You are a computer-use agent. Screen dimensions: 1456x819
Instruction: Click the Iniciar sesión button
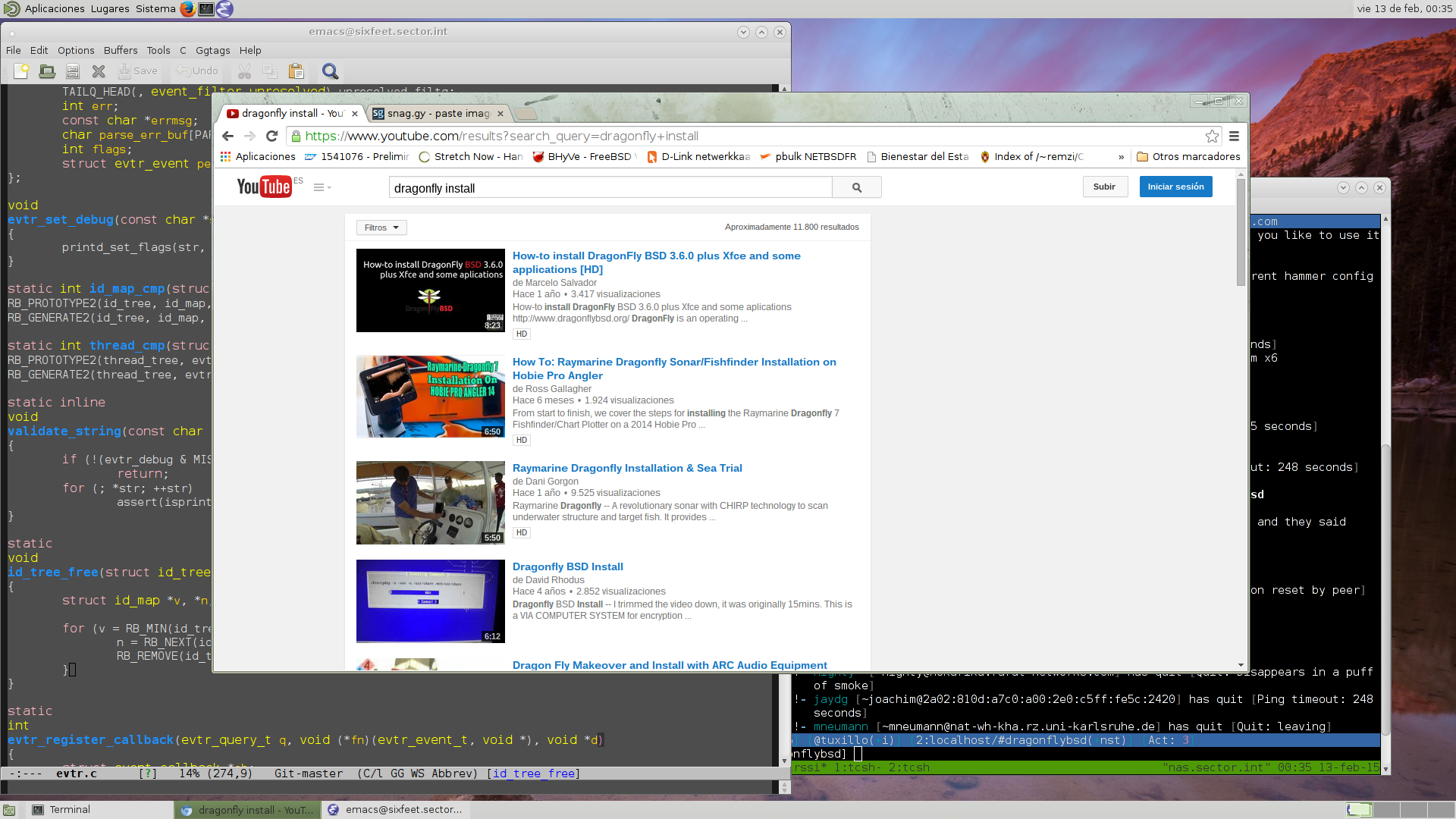[1175, 187]
